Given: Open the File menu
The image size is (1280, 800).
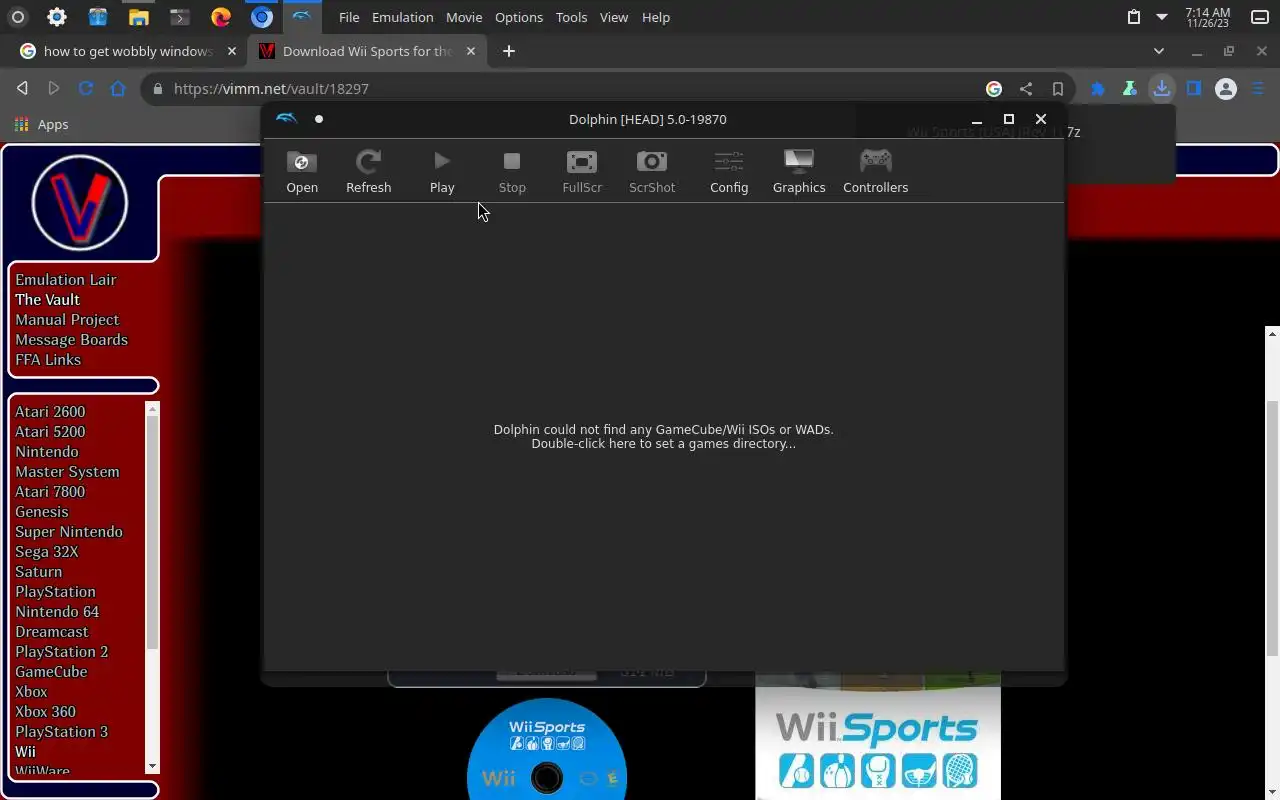Looking at the screenshot, I should pyautogui.click(x=349, y=17).
